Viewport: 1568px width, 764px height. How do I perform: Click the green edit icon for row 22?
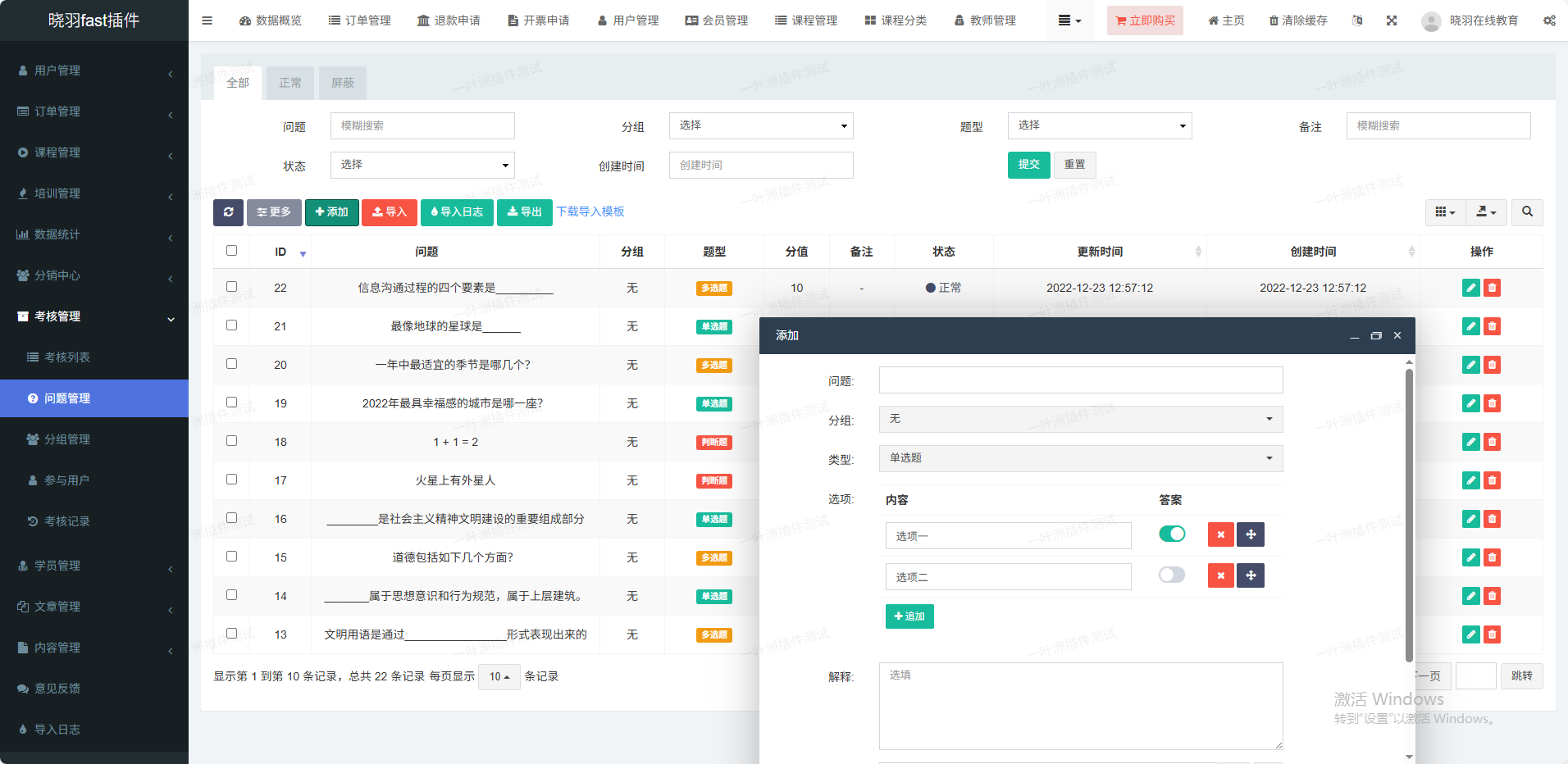(1470, 288)
